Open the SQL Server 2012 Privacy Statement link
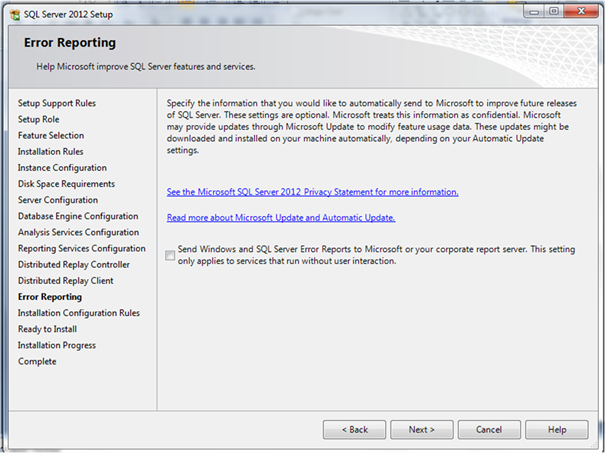The image size is (605, 453). (x=313, y=192)
